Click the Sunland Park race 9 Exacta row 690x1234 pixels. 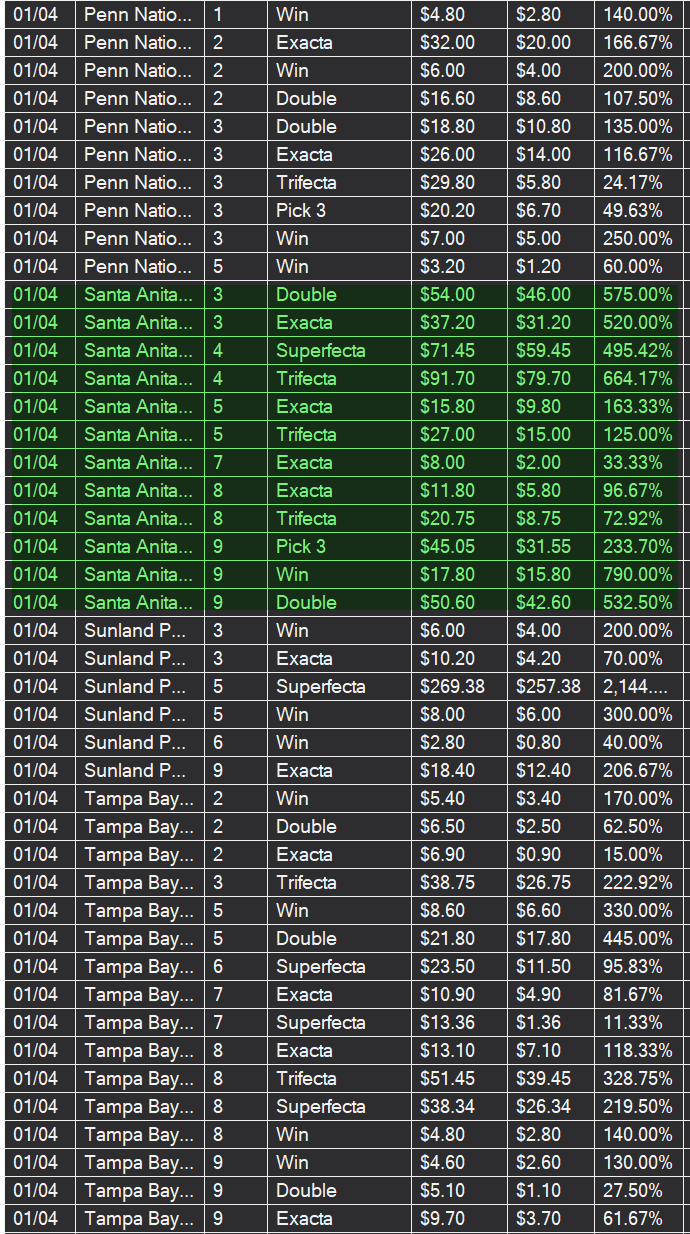pyautogui.click(x=345, y=771)
